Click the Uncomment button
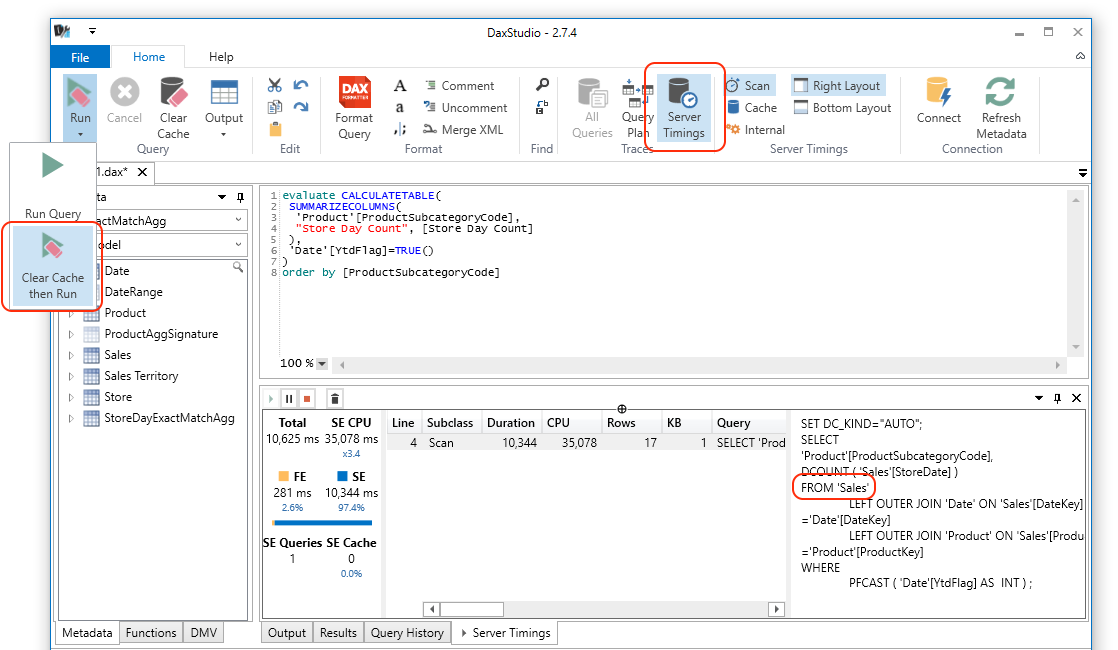The image size is (1118, 650). click(465, 108)
